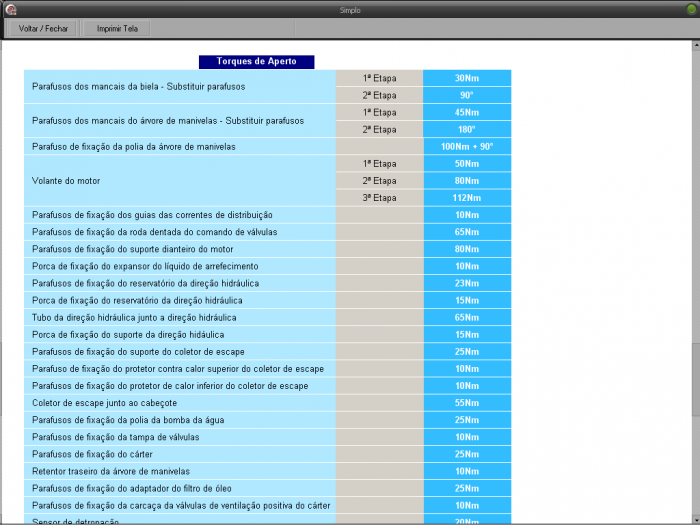This screenshot has height=525, width=700.
Task: Click the 55Nm torque value cell
Action: click(467, 403)
